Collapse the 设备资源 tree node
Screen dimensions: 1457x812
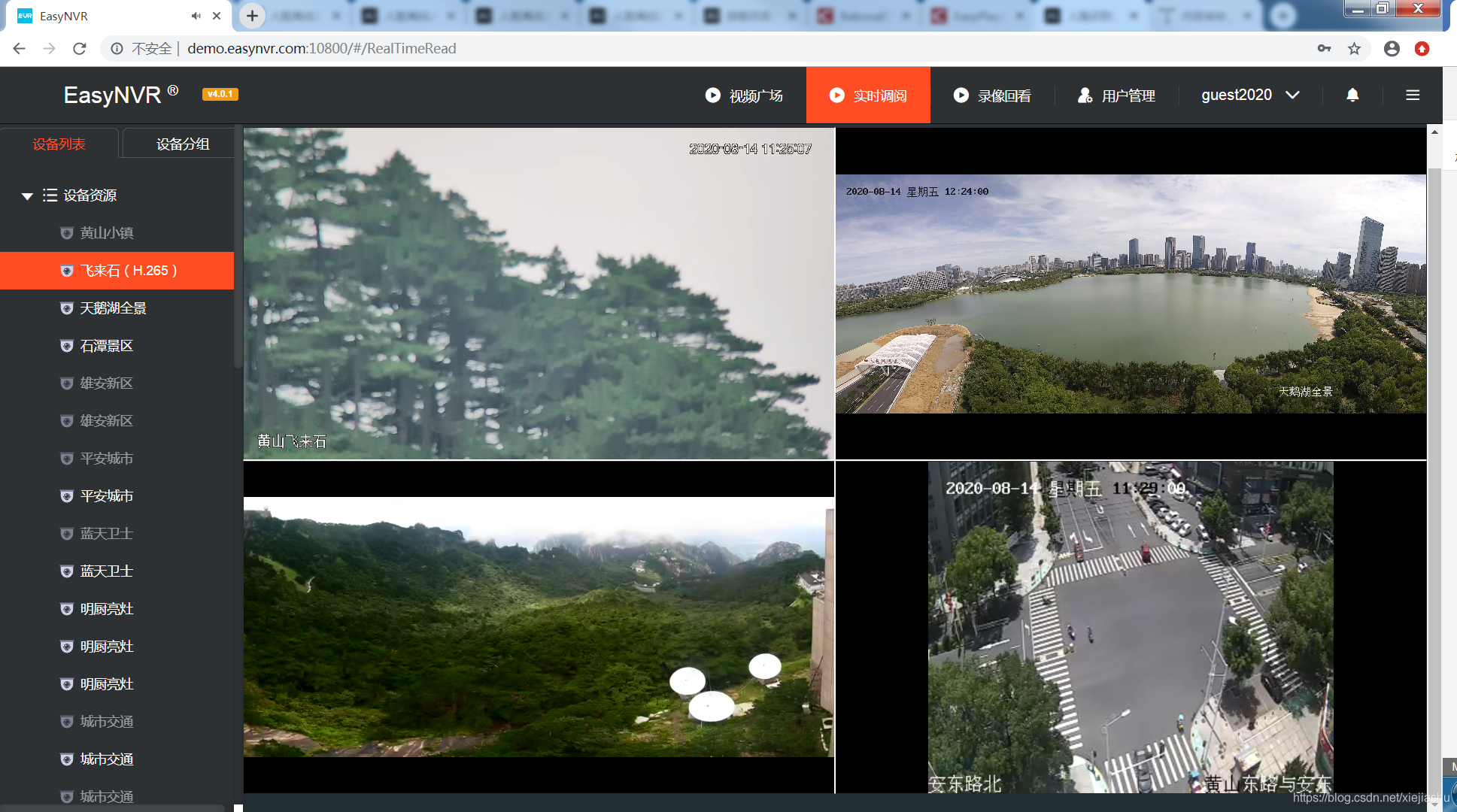(x=26, y=195)
